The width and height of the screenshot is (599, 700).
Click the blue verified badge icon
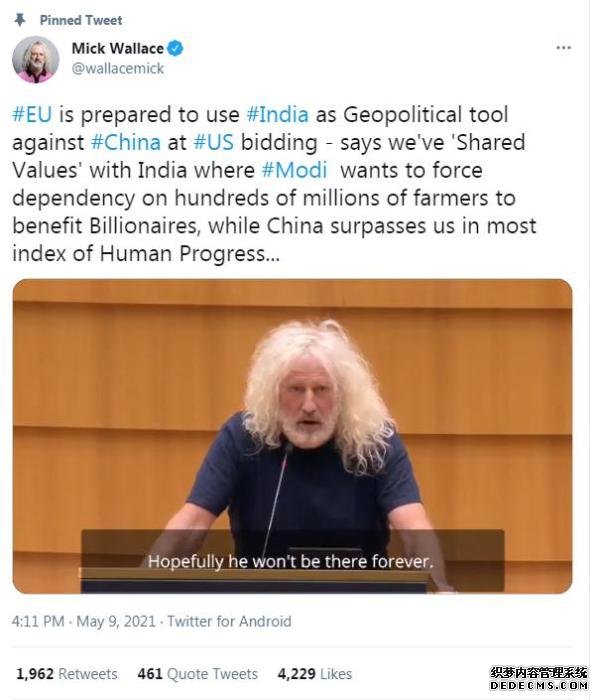[x=175, y=48]
